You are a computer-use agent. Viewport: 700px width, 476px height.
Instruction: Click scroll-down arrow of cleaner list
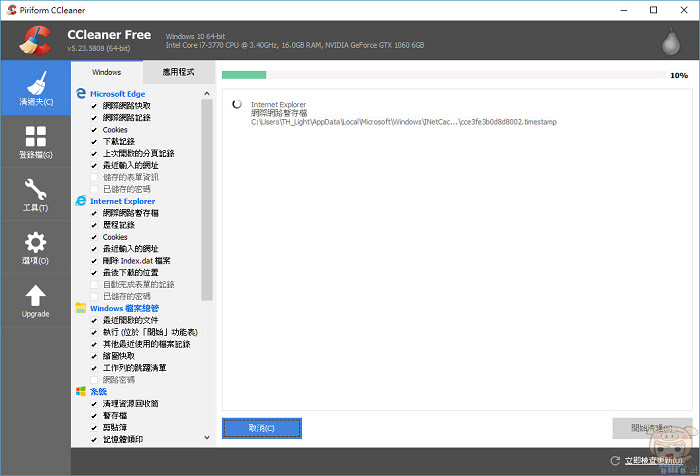pyautogui.click(x=207, y=438)
